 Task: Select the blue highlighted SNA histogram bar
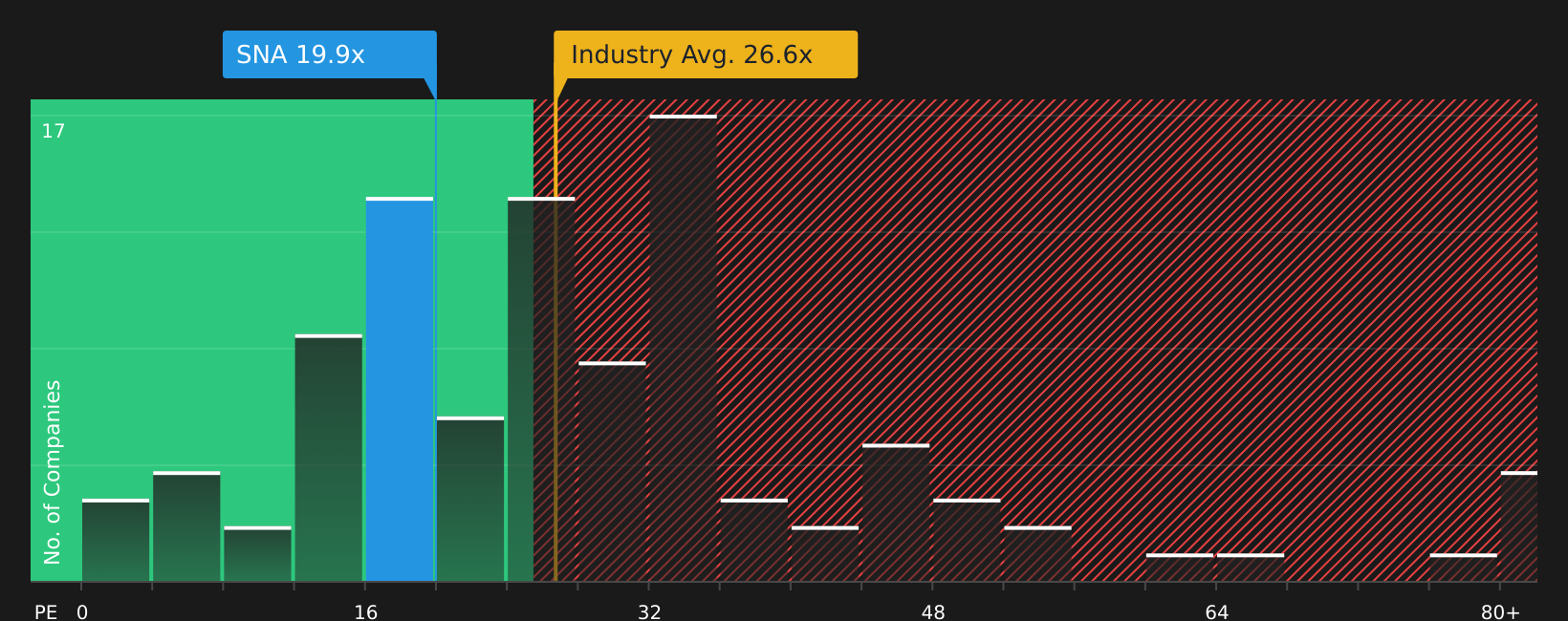click(400, 390)
